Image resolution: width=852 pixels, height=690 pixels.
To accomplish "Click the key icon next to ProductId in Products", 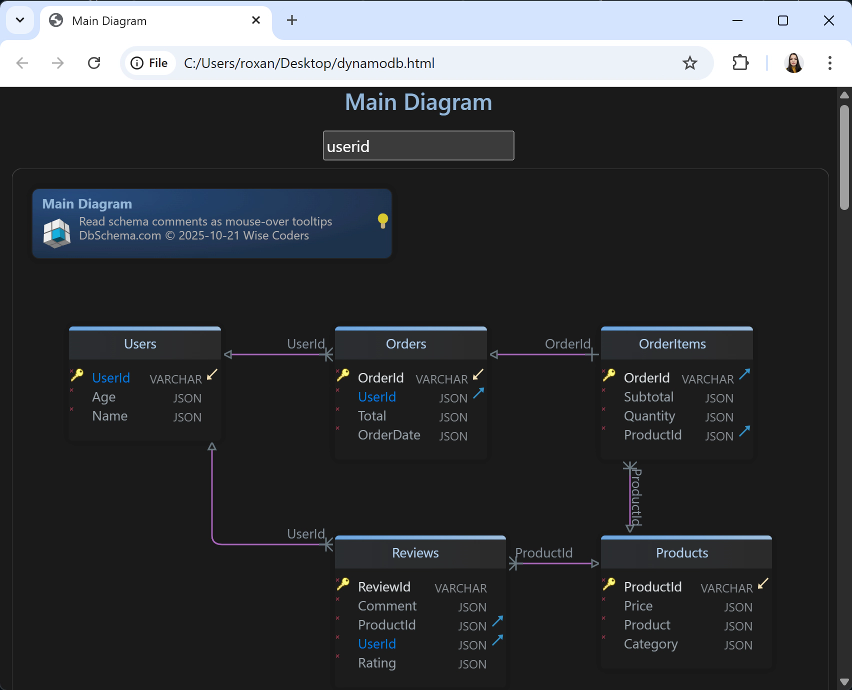I will (609, 585).
